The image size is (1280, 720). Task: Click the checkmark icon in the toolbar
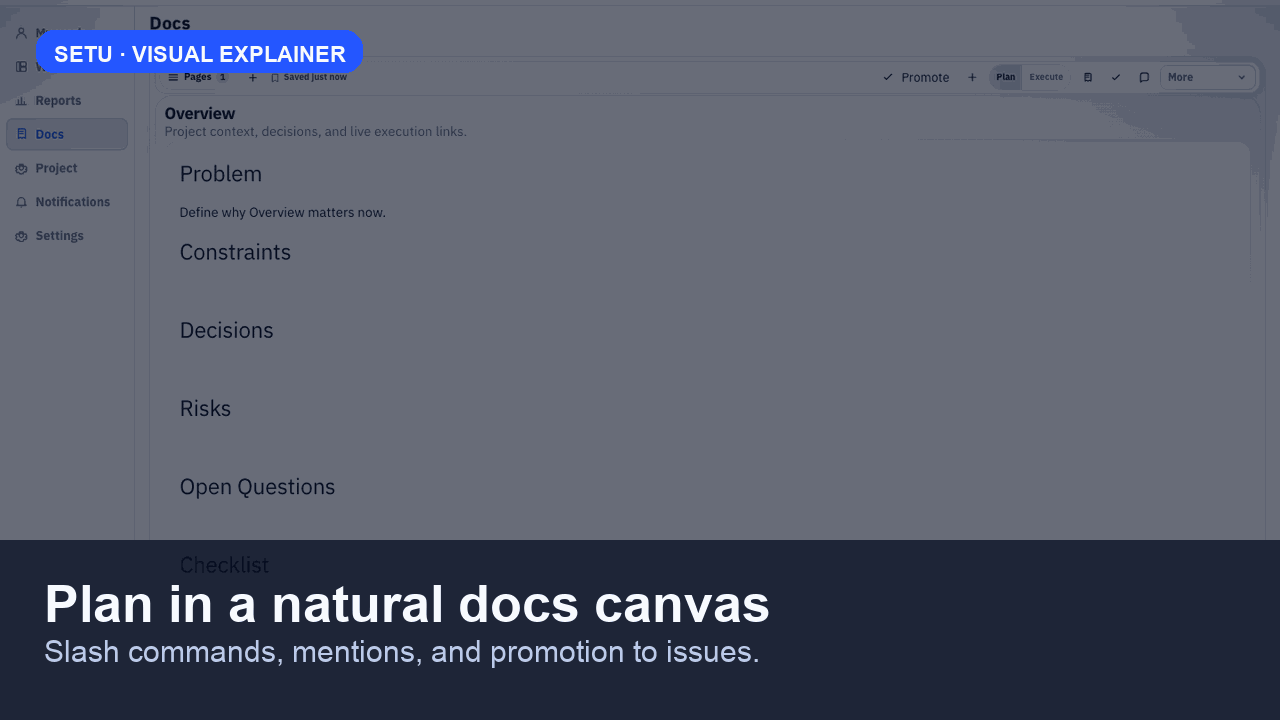click(1116, 77)
